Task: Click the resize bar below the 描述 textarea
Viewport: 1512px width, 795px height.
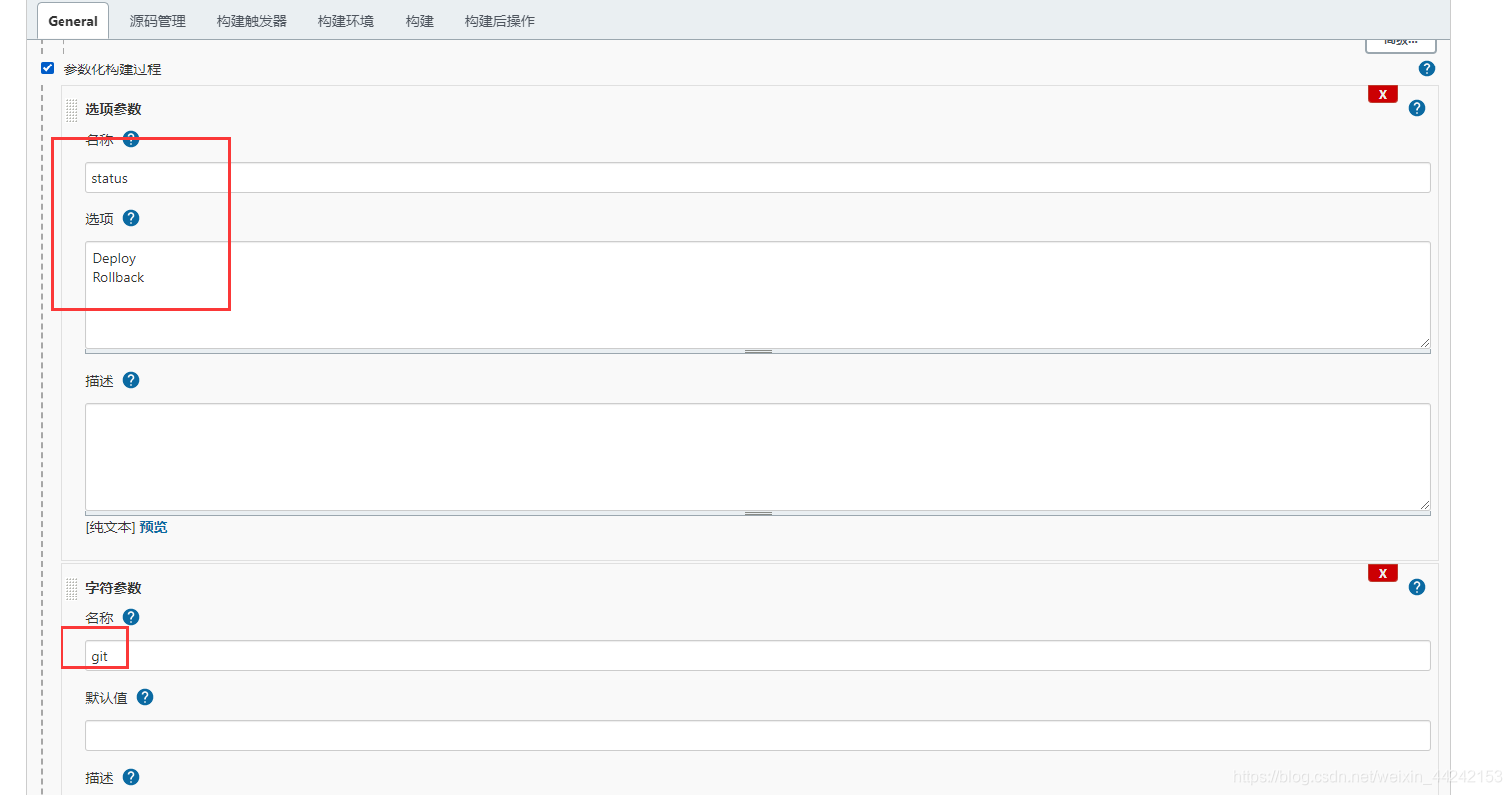Action: pos(757,513)
